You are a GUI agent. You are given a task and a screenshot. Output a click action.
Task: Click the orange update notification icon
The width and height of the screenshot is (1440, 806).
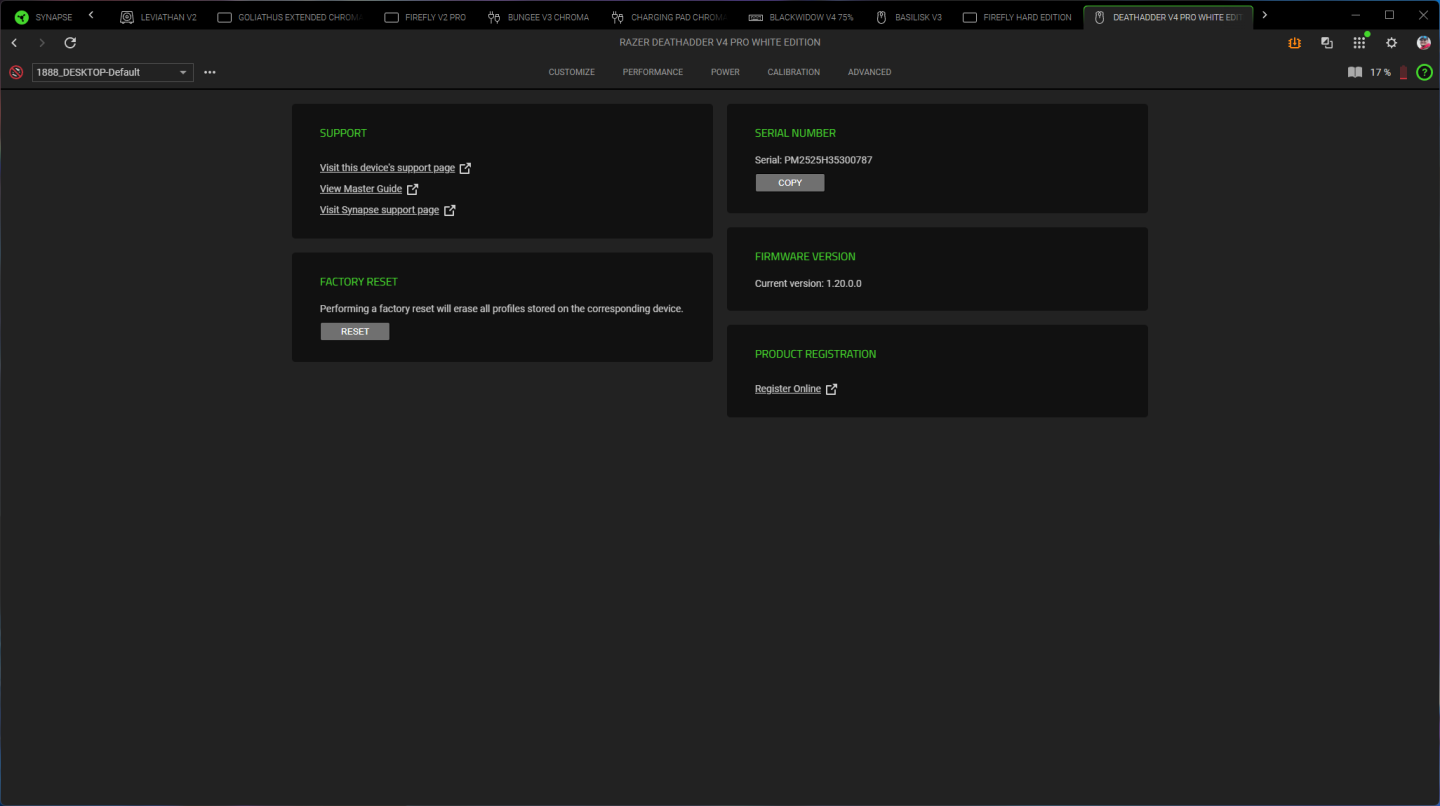[1295, 43]
